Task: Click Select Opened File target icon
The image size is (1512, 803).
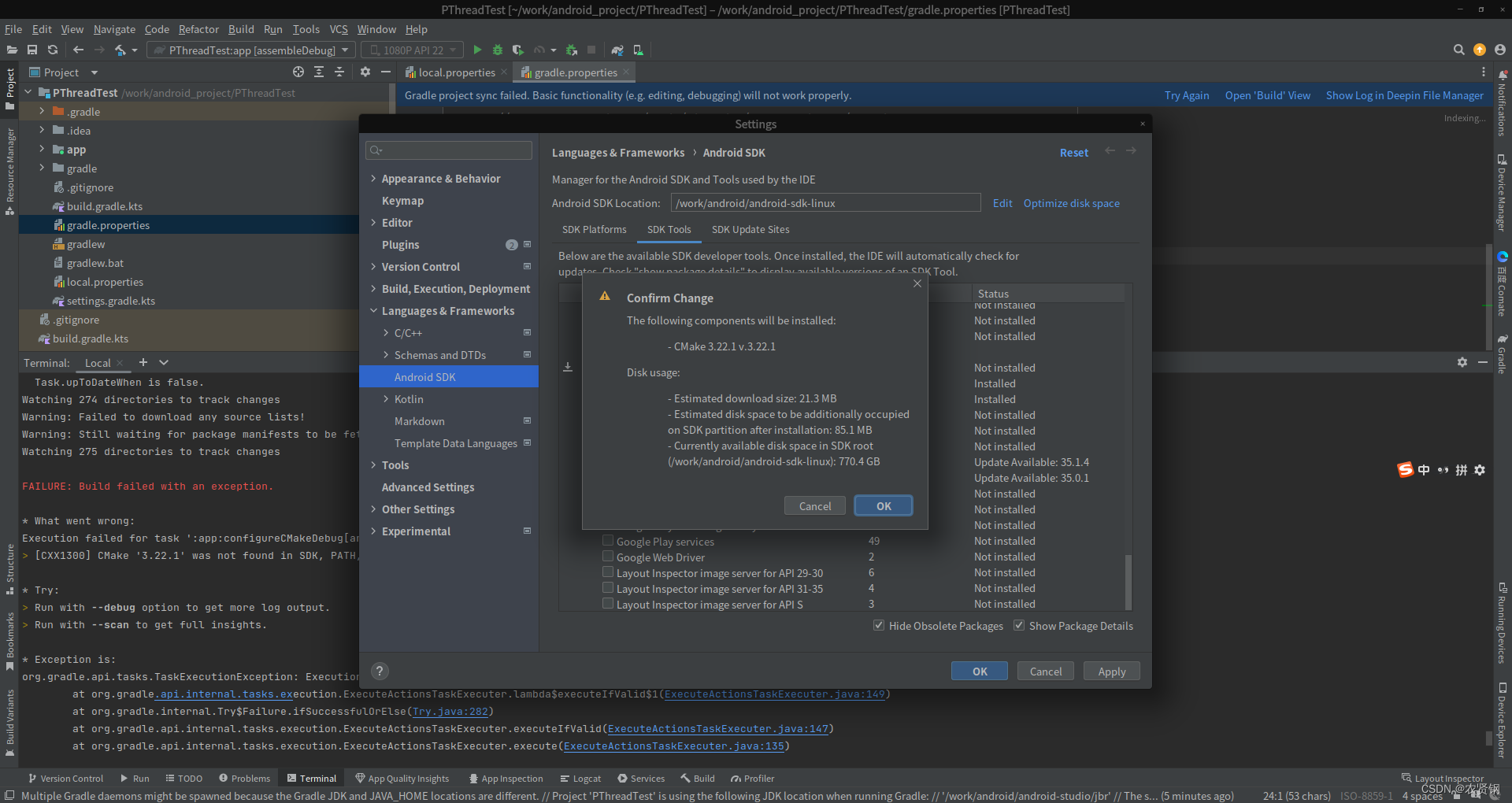Action: click(298, 72)
